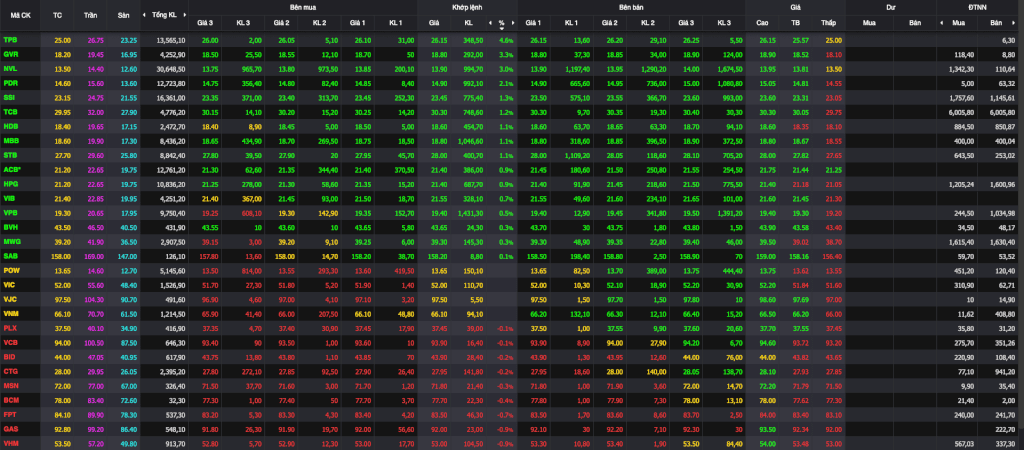The image size is (1024, 450).
Task: Click Giá 3 header under Bên mua
Action: pos(205,22)
